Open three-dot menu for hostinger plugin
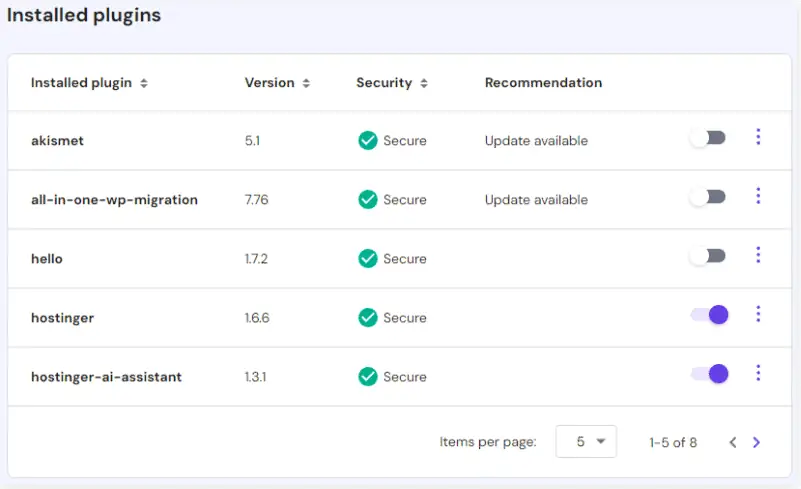 [758, 315]
